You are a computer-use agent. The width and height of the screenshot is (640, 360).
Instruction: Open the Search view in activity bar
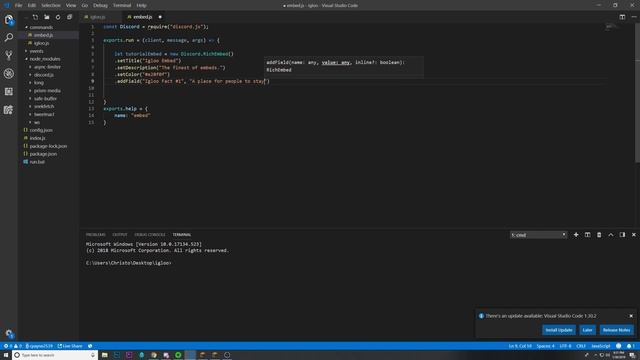coord(9,38)
